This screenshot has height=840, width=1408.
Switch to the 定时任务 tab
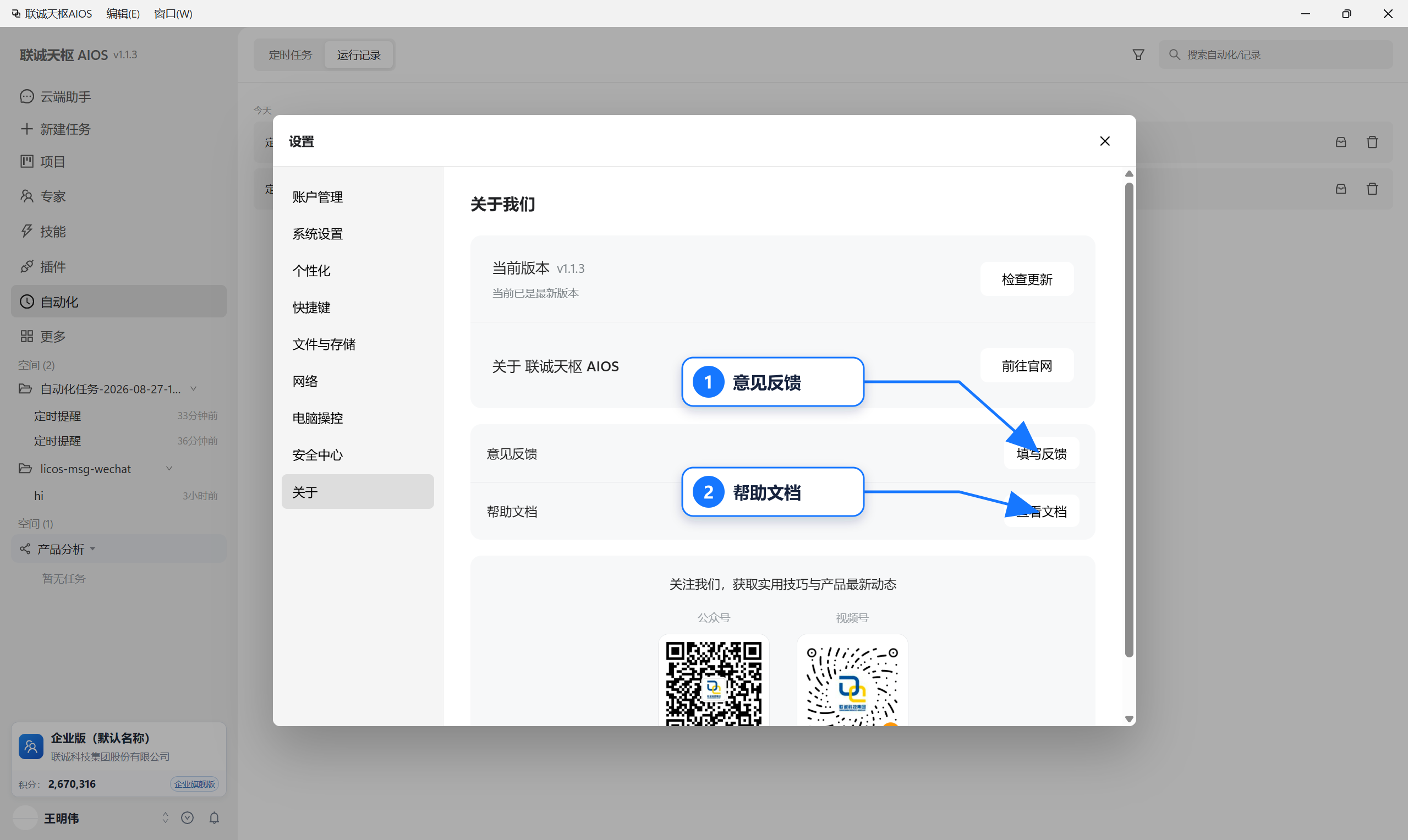[x=290, y=55]
